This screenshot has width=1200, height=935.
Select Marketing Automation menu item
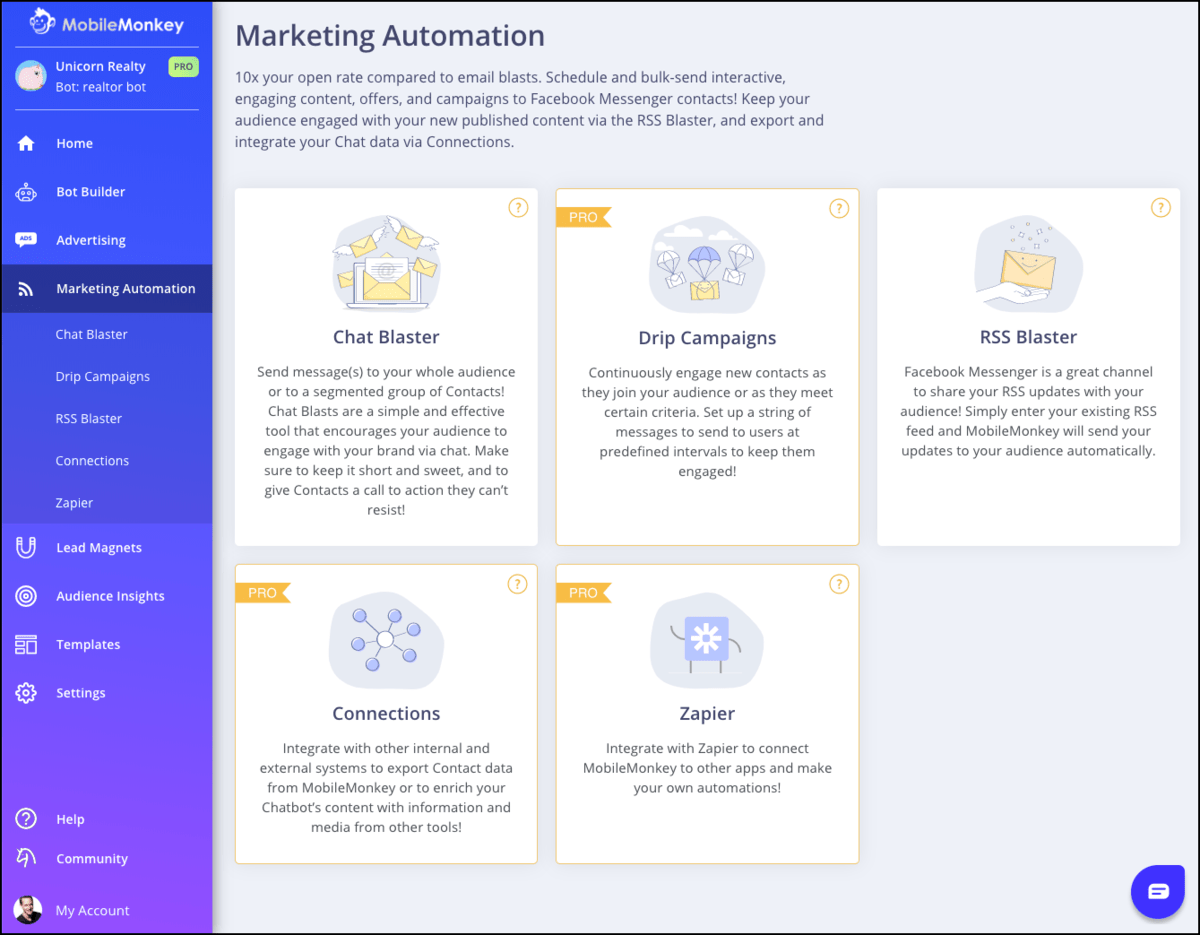pyautogui.click(x=106, y=289)
